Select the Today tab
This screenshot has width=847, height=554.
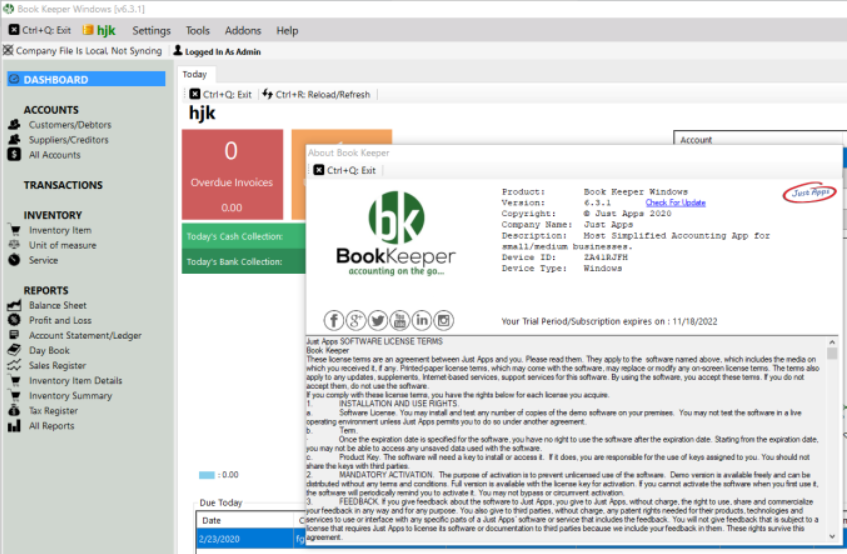194,75
